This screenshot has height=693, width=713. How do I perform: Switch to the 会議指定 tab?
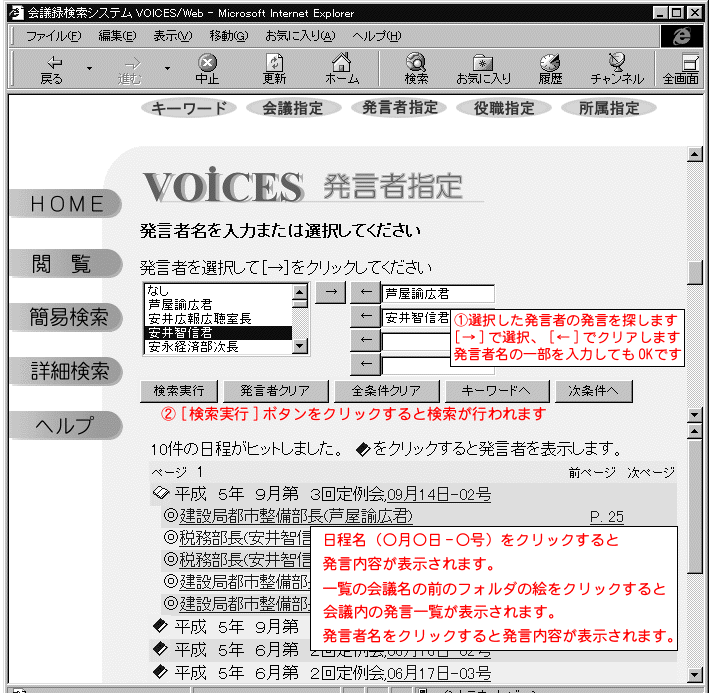[x=292, y=108]
